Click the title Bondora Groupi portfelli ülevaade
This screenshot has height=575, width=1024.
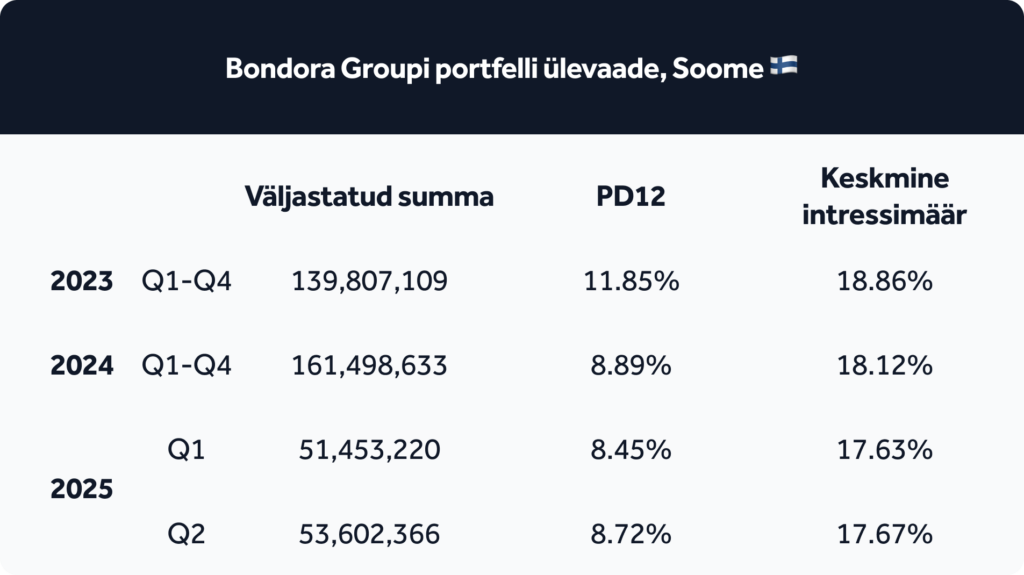pyautogui.click(x=494, y=68)
